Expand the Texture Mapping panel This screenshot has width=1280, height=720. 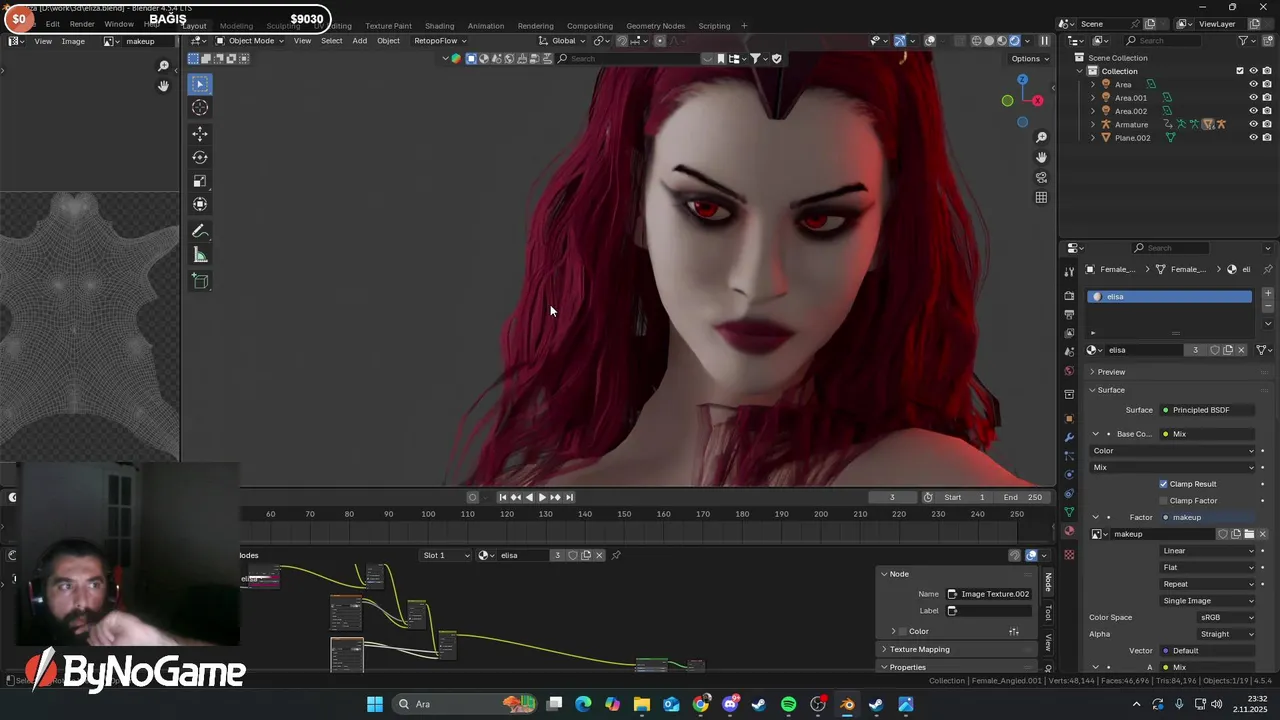(x=957, y=649)
